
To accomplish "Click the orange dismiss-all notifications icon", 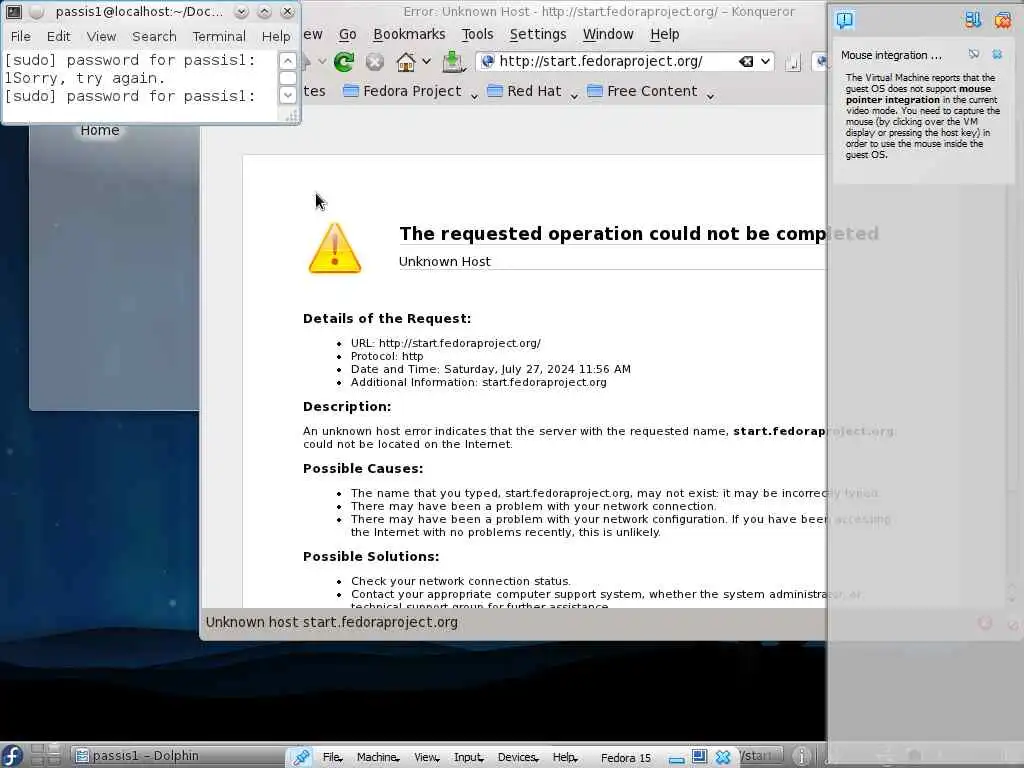I will pos(1002,20).
